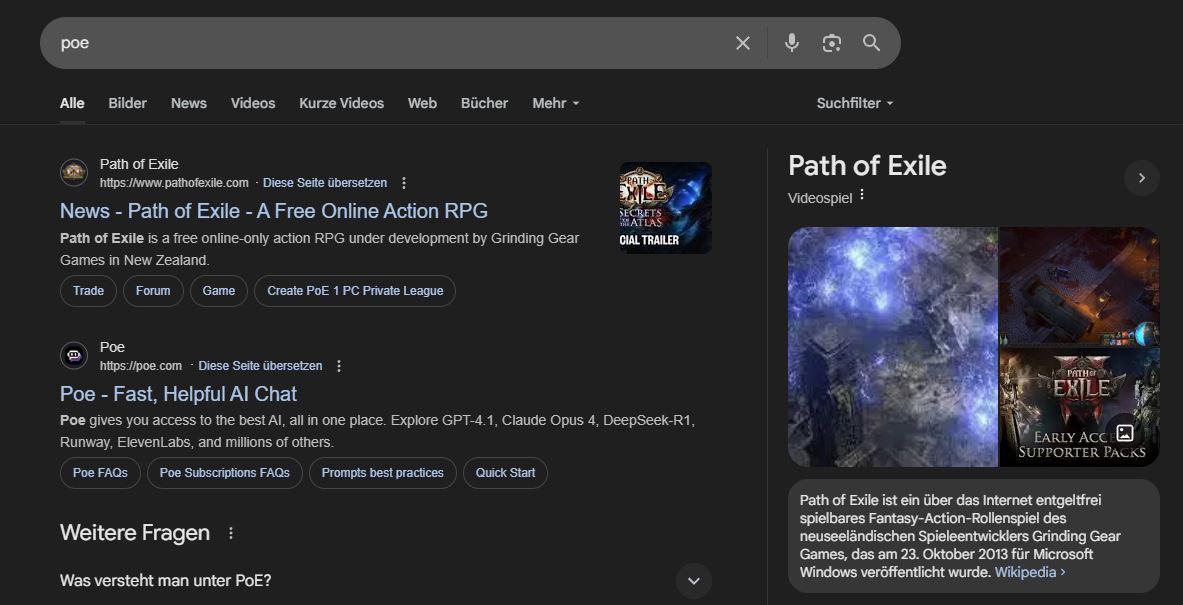Open the Suchfilter dropdown
1183x605 pixels.
855,103
